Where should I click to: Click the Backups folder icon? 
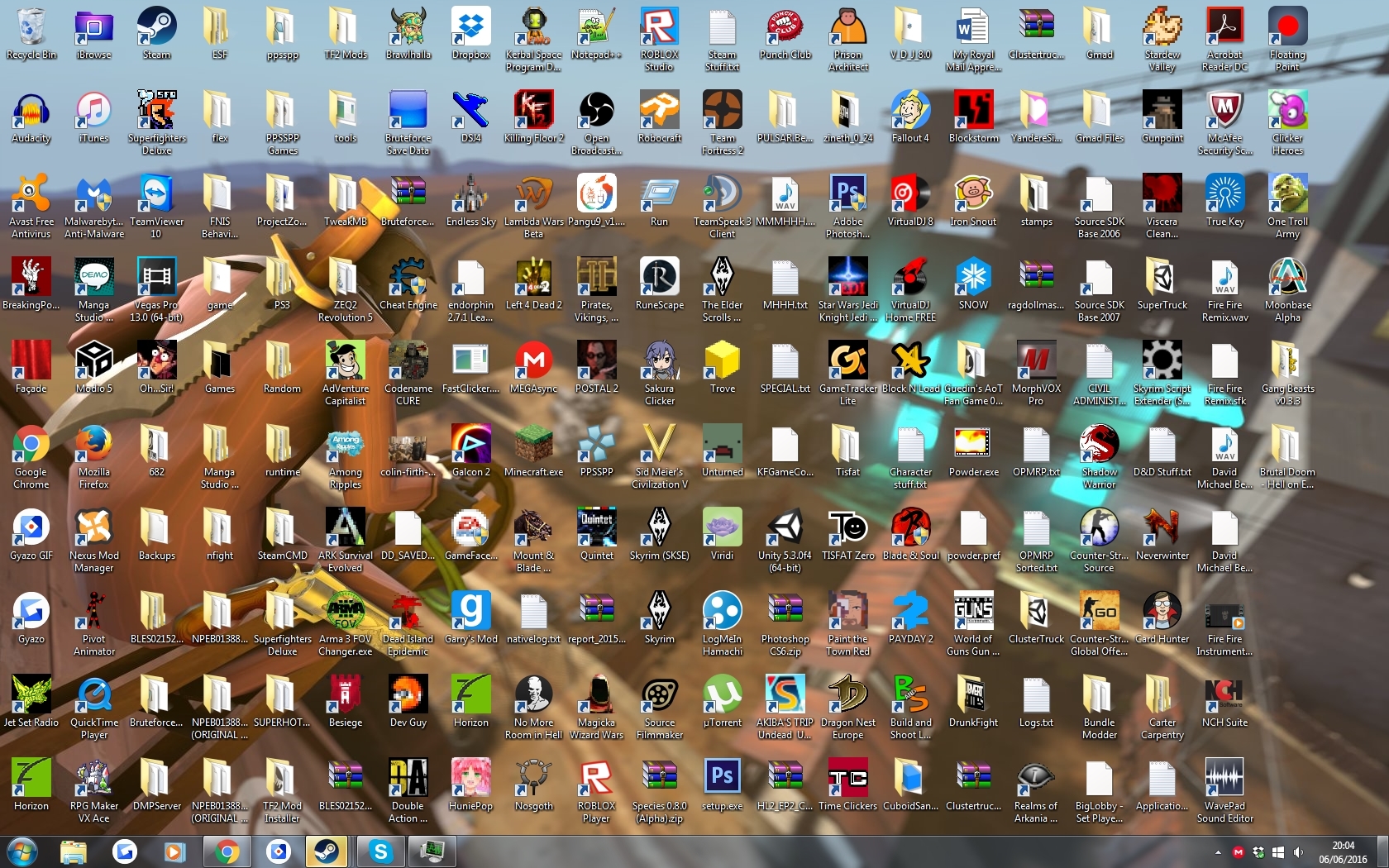157,535
